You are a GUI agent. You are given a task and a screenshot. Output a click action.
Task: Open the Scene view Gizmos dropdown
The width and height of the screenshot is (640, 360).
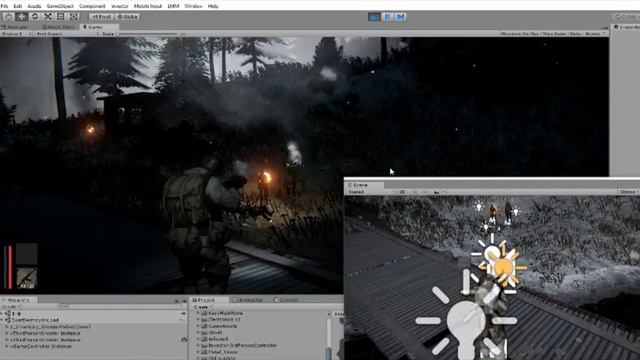pyautogui.click(x=628, y=192)
